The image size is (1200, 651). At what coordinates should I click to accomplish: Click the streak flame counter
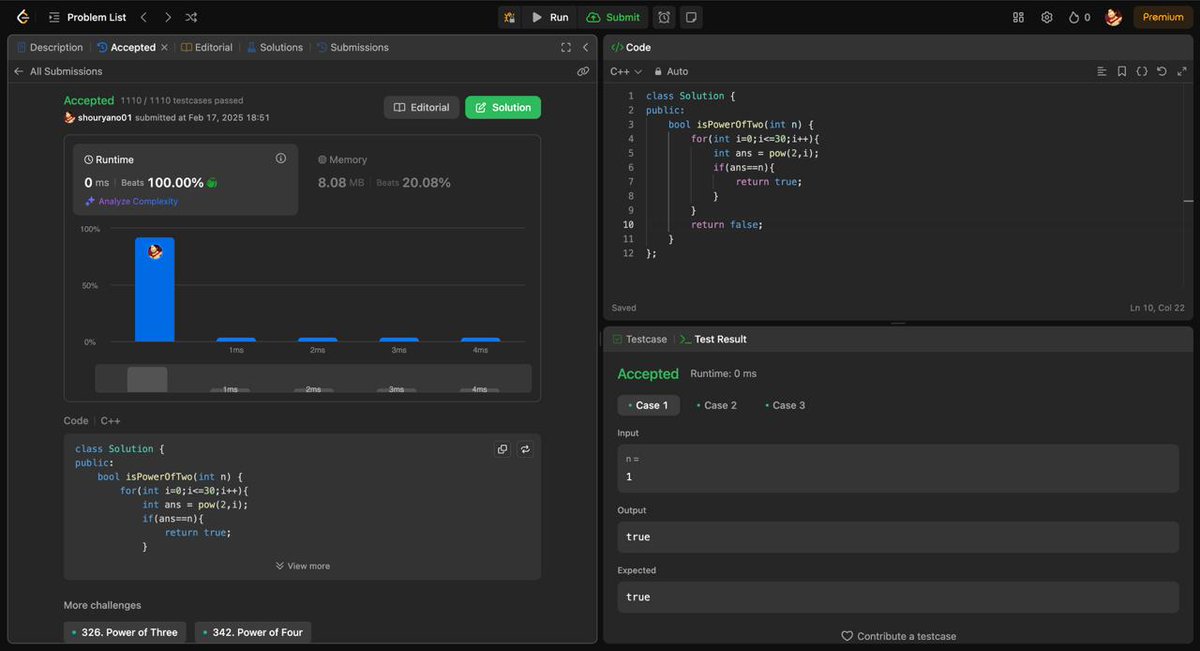(1080, 17)
